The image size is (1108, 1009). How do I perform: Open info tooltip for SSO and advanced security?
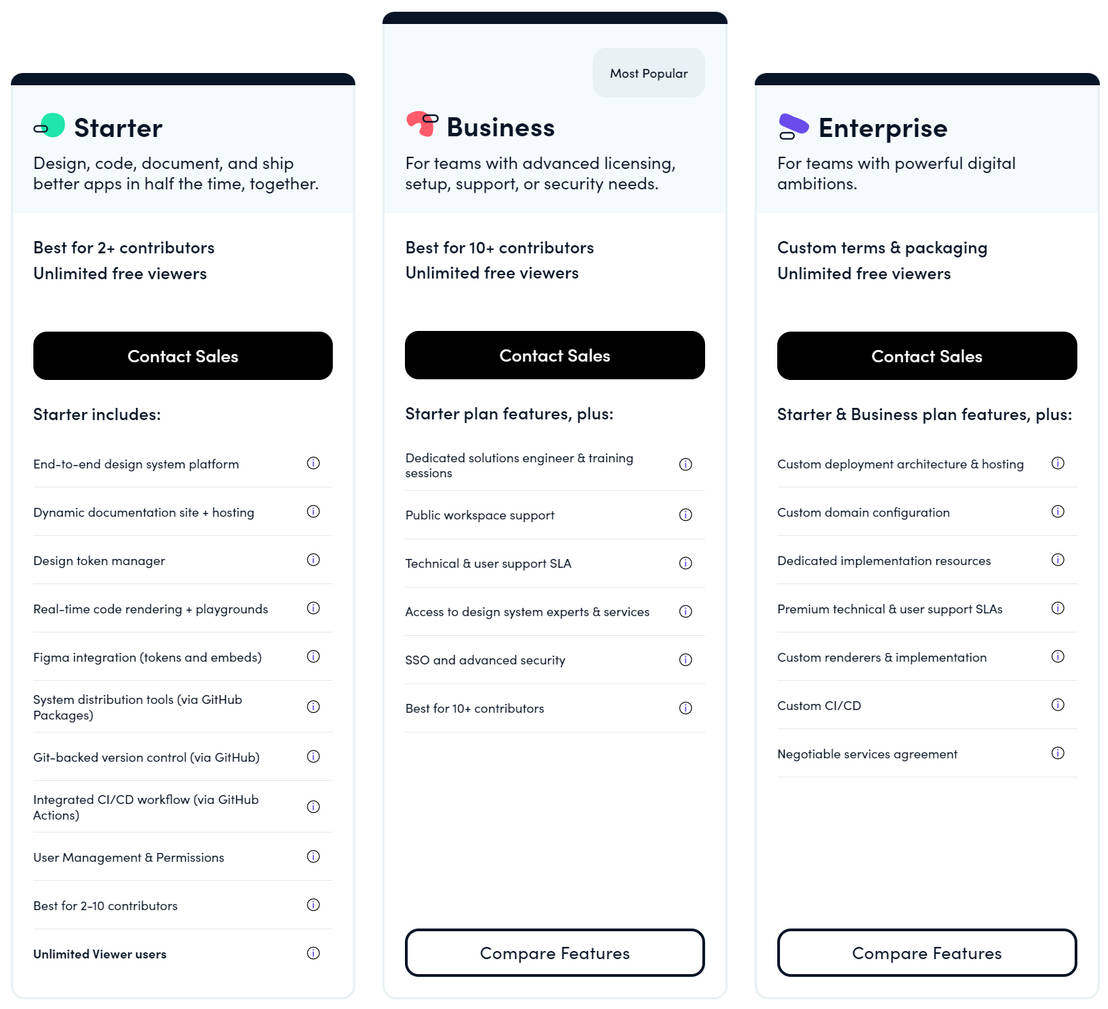[685, 659]
